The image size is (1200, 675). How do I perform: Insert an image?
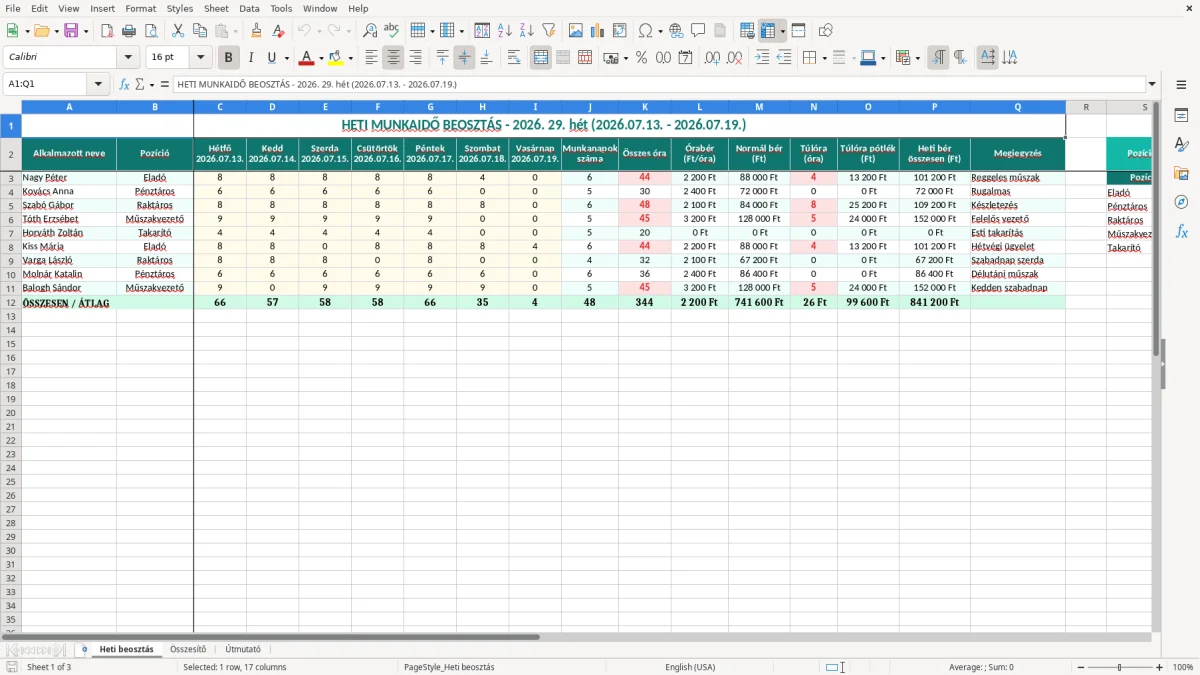pos(576,31)
